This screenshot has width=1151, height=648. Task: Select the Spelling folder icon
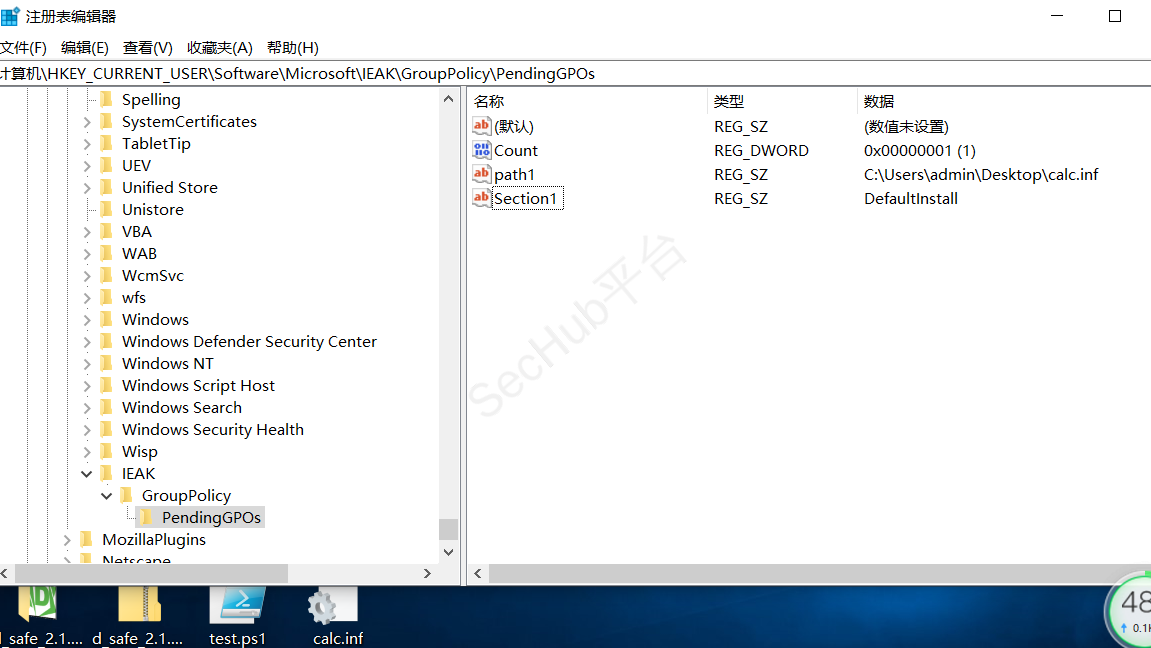106,99
